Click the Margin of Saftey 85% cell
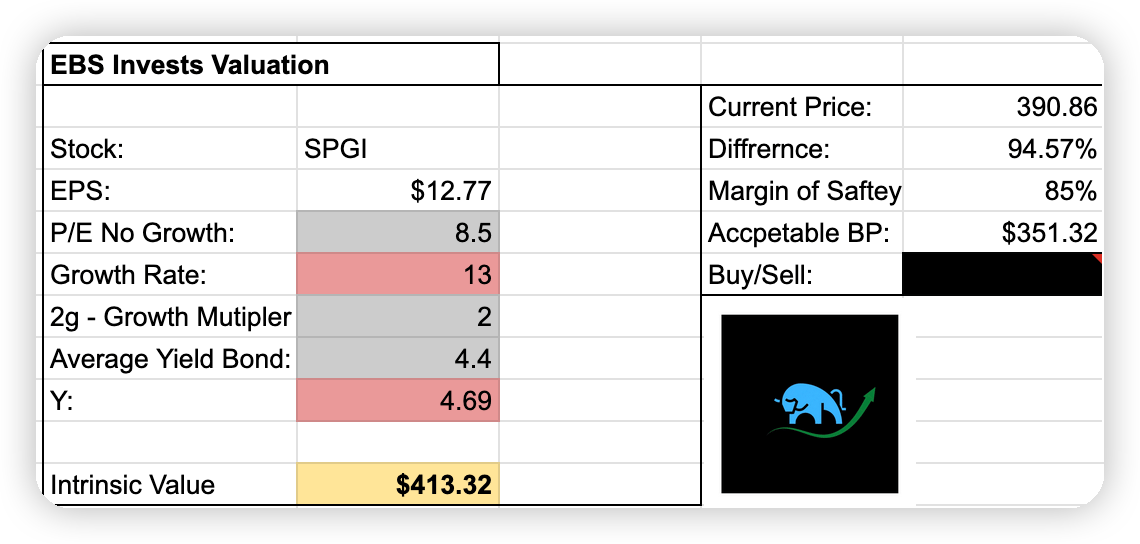Viewport: 1140px width, 544px height. click(1001, 191)
